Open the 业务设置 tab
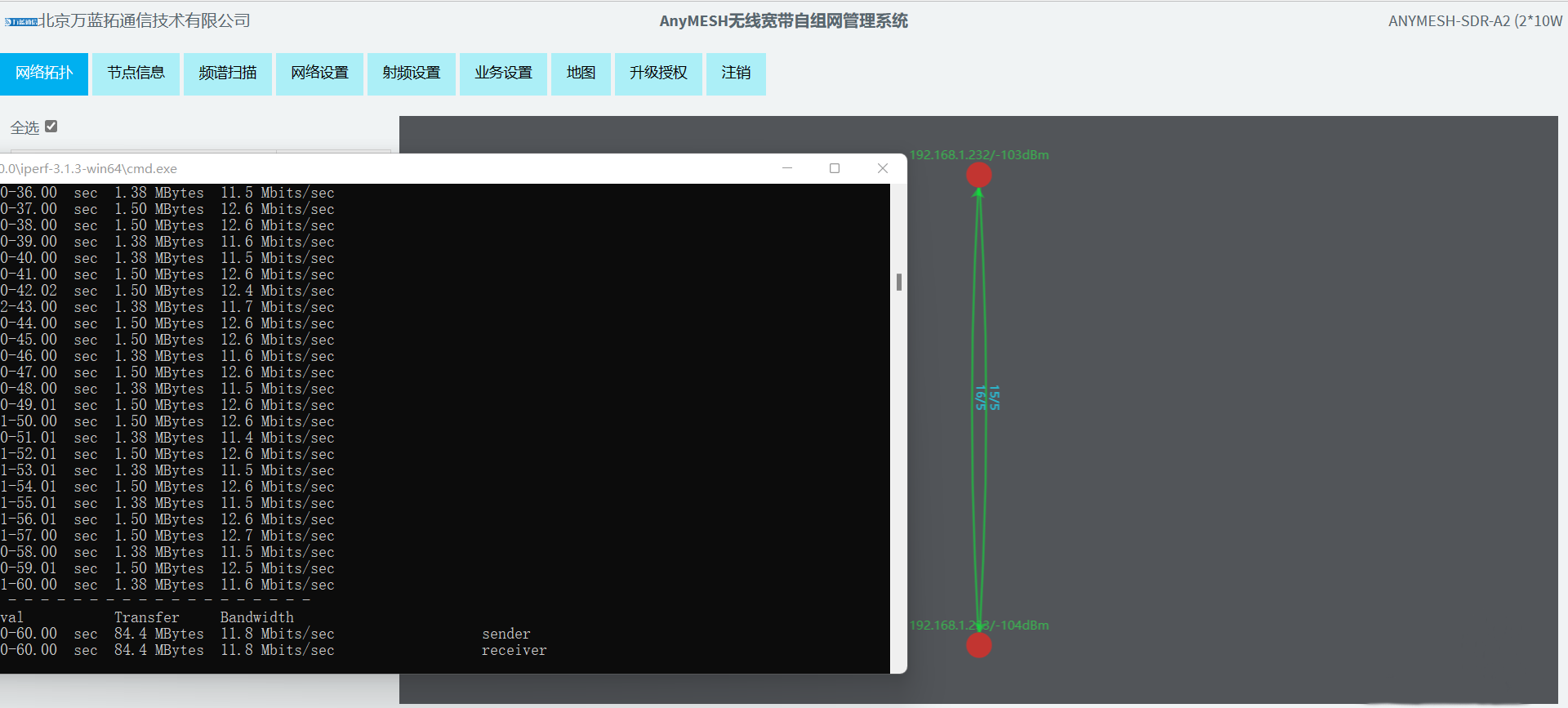Image resolution: width=1568 pixels, height=708 pixels. point(503,73)
